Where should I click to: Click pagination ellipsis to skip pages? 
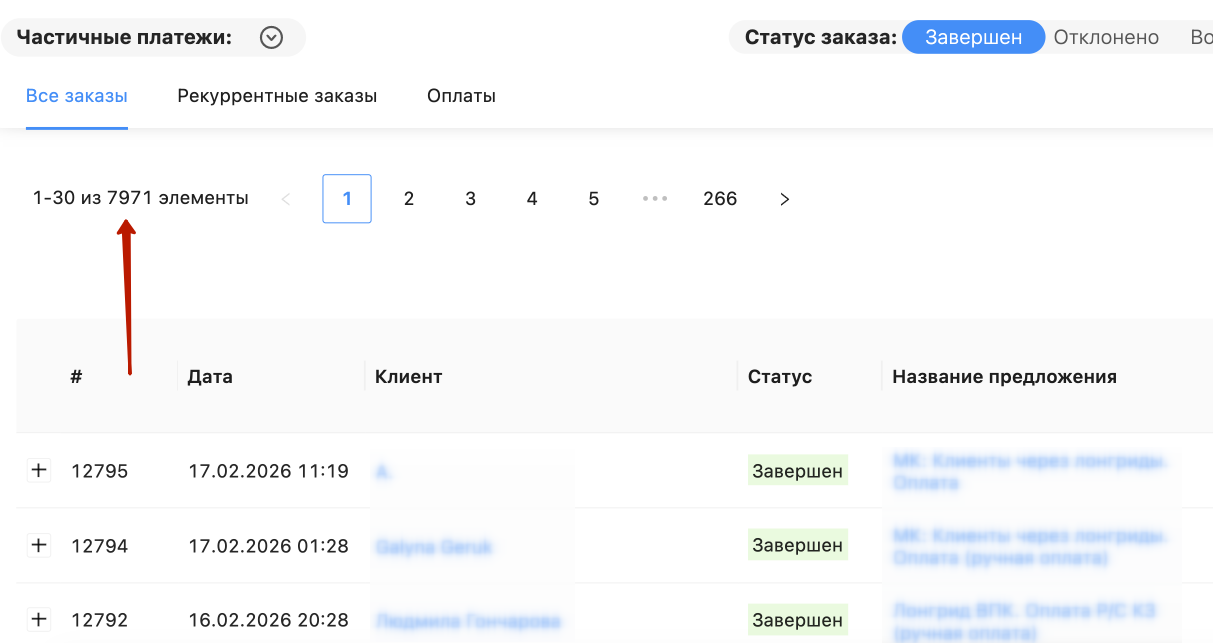[655, 199]
